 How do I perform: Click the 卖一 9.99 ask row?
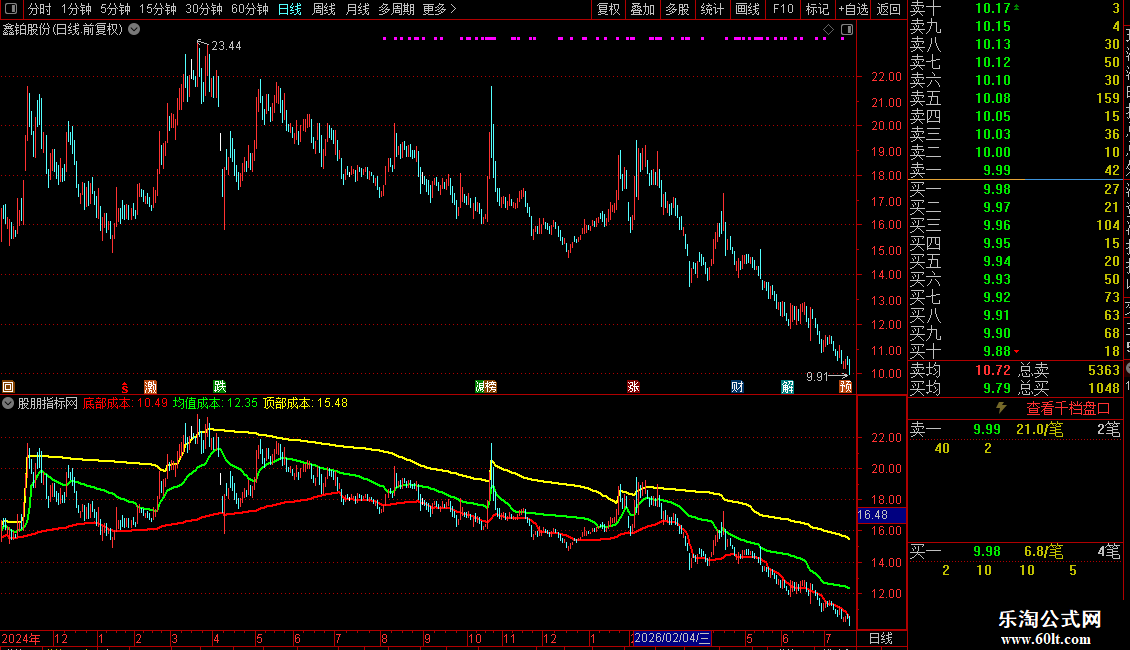[x=1015, y=170]
